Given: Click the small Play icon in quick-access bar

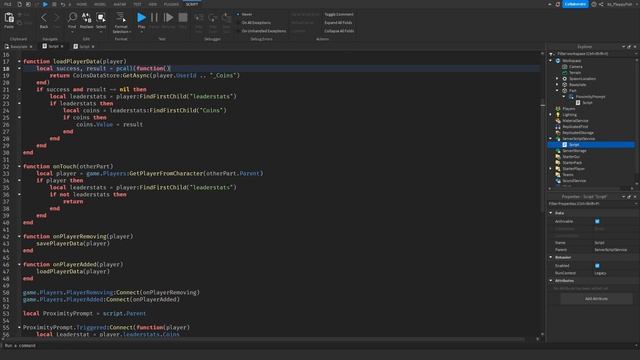Looking at the screenshot, I should click(45, 4).
